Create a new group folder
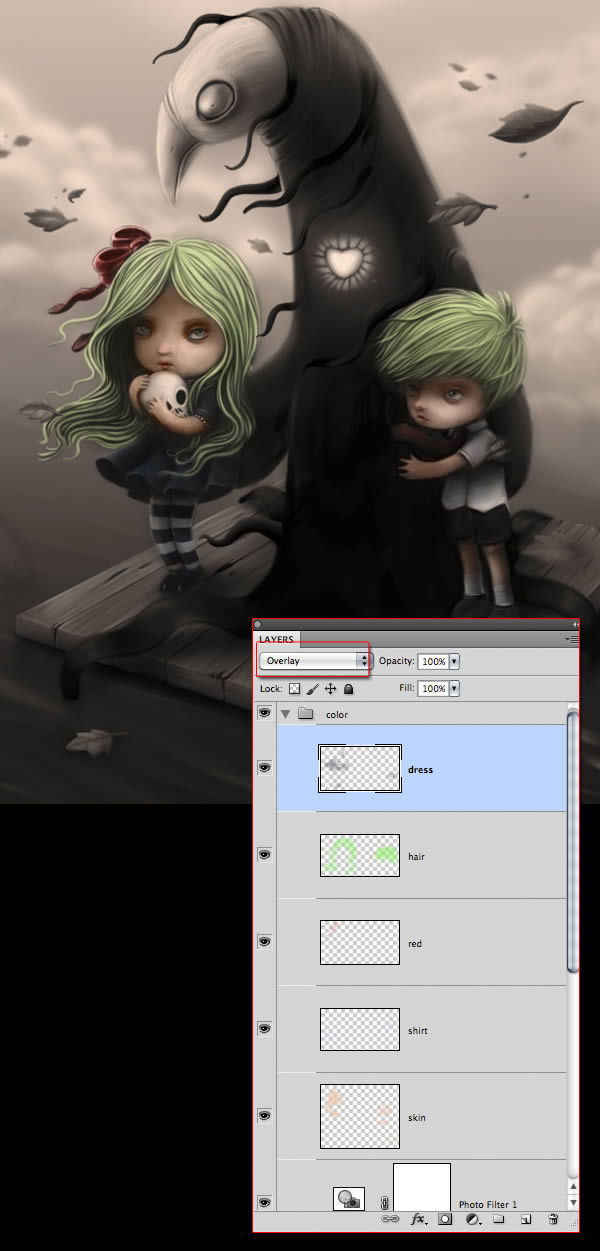 498,1219
